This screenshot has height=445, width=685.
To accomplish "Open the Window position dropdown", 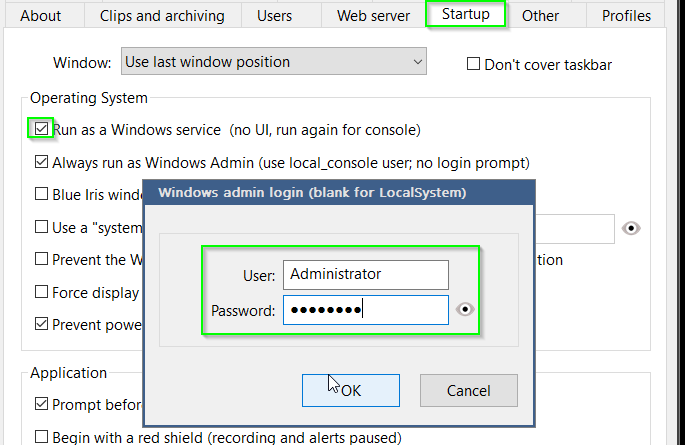I will click(x=274, y=62).
